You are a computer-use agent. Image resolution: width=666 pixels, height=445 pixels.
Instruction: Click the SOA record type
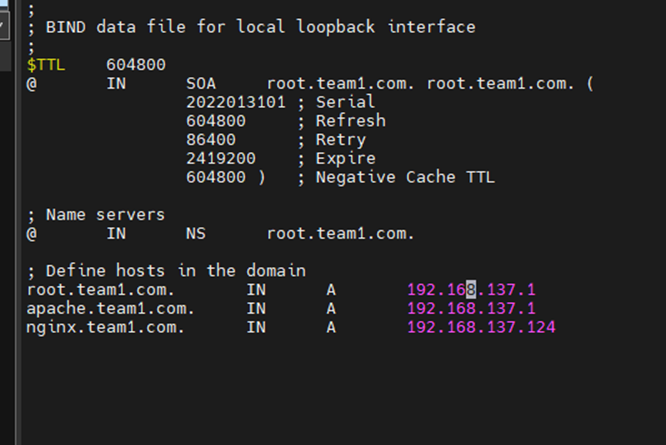pos(201,84)
